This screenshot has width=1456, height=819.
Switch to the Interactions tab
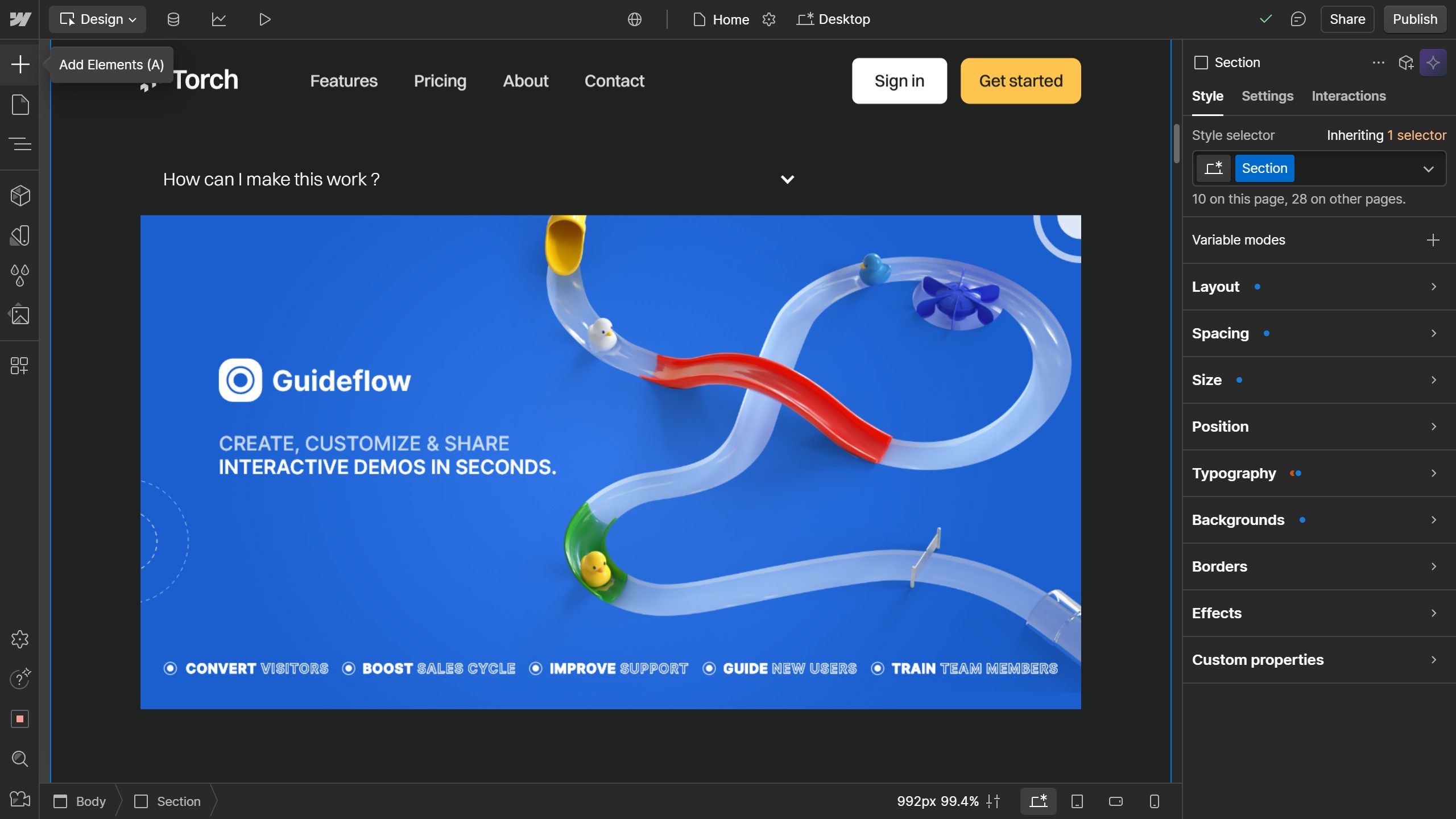[1349, 96]
